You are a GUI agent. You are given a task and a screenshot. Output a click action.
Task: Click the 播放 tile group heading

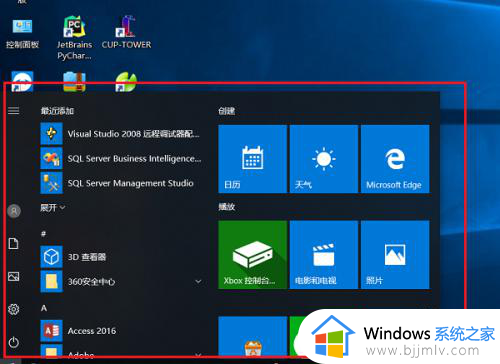pyautogui.click(x=227, y=207)
